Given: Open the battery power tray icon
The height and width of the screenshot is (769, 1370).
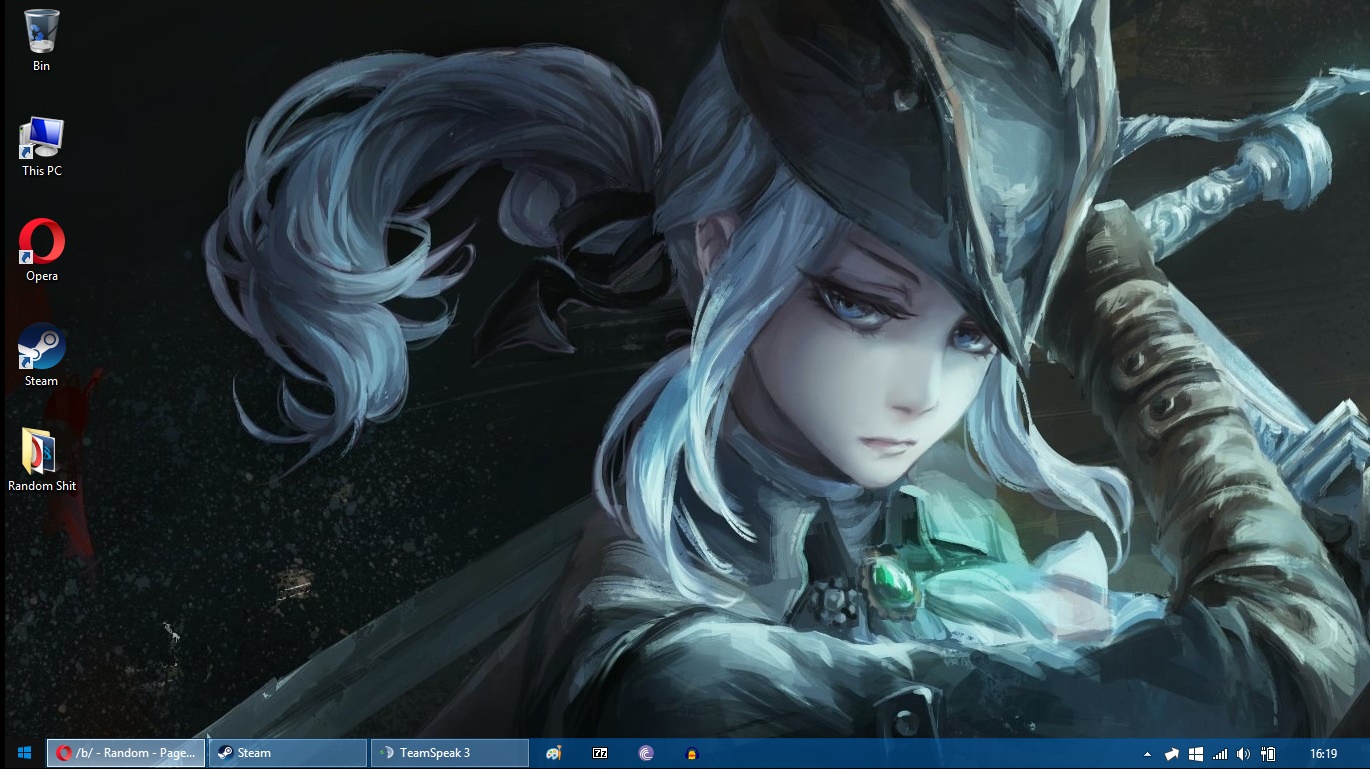Looking at the screenshot, I should pyautogui.click(x=1268, y=753).
